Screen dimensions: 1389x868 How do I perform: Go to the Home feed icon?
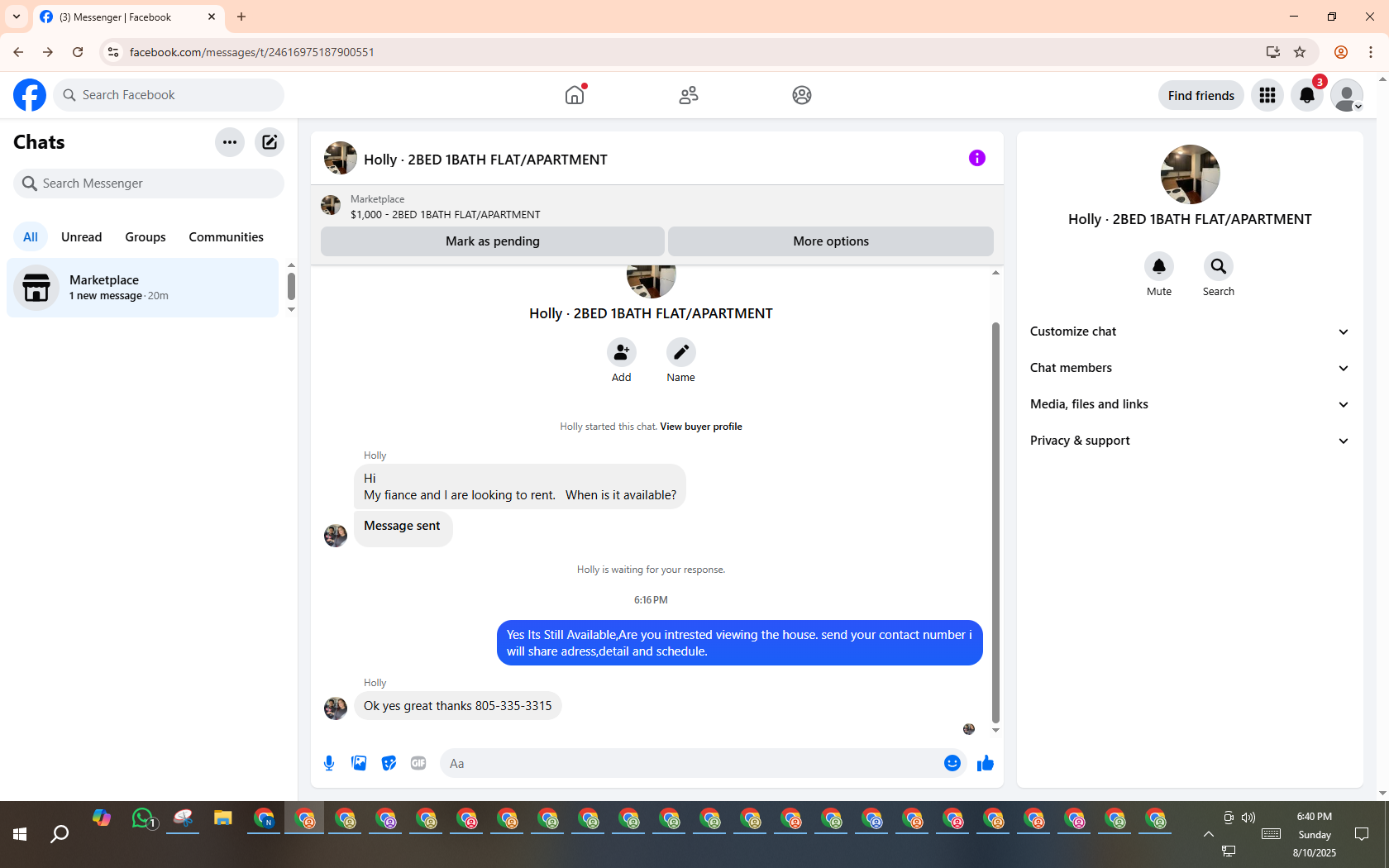click(575, 95)
